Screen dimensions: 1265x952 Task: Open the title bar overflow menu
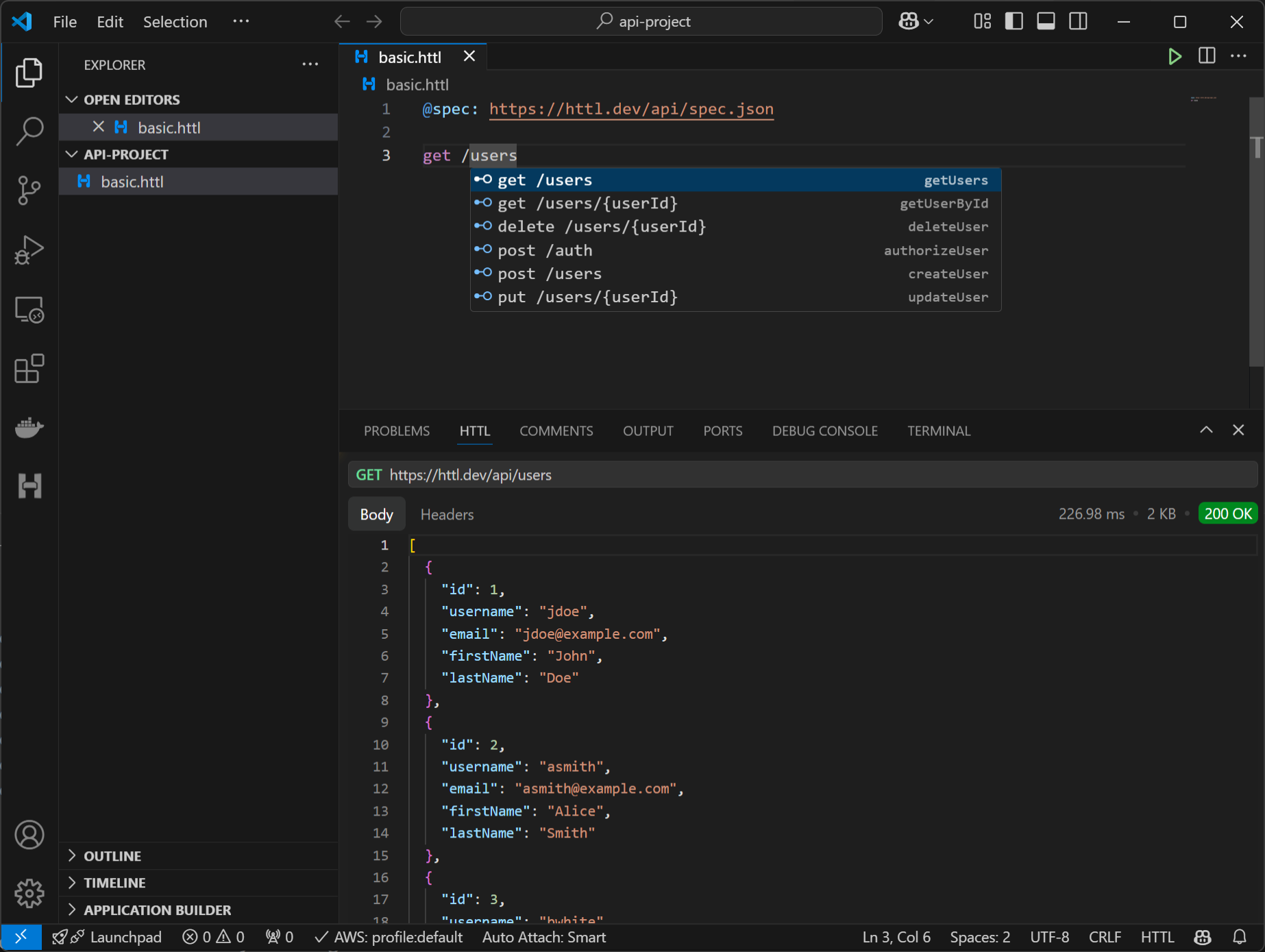click(x=241, y=21)
